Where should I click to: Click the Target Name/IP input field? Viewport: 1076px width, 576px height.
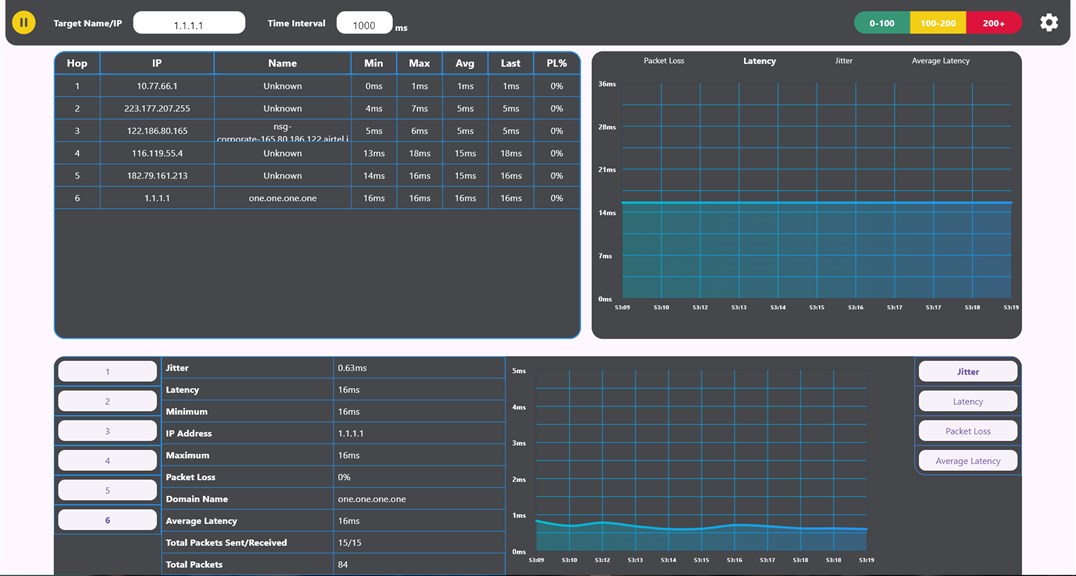189,24
